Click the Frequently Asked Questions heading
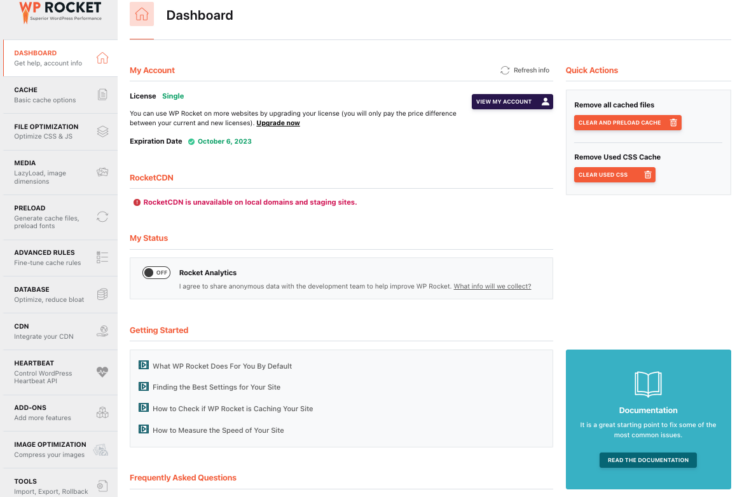This screenshot has width=742, height=497. pyautogui.click(x=183, y=478)
